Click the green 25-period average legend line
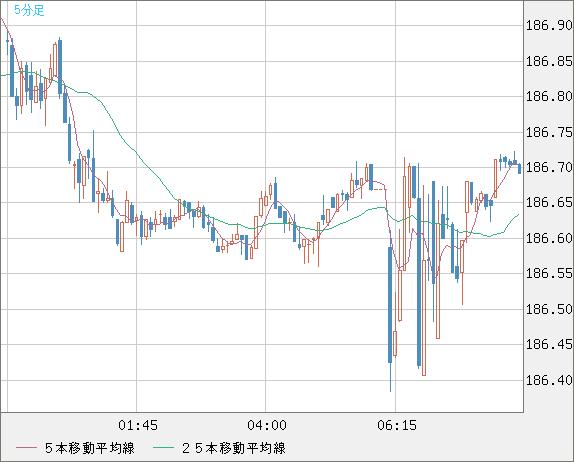 163,448
